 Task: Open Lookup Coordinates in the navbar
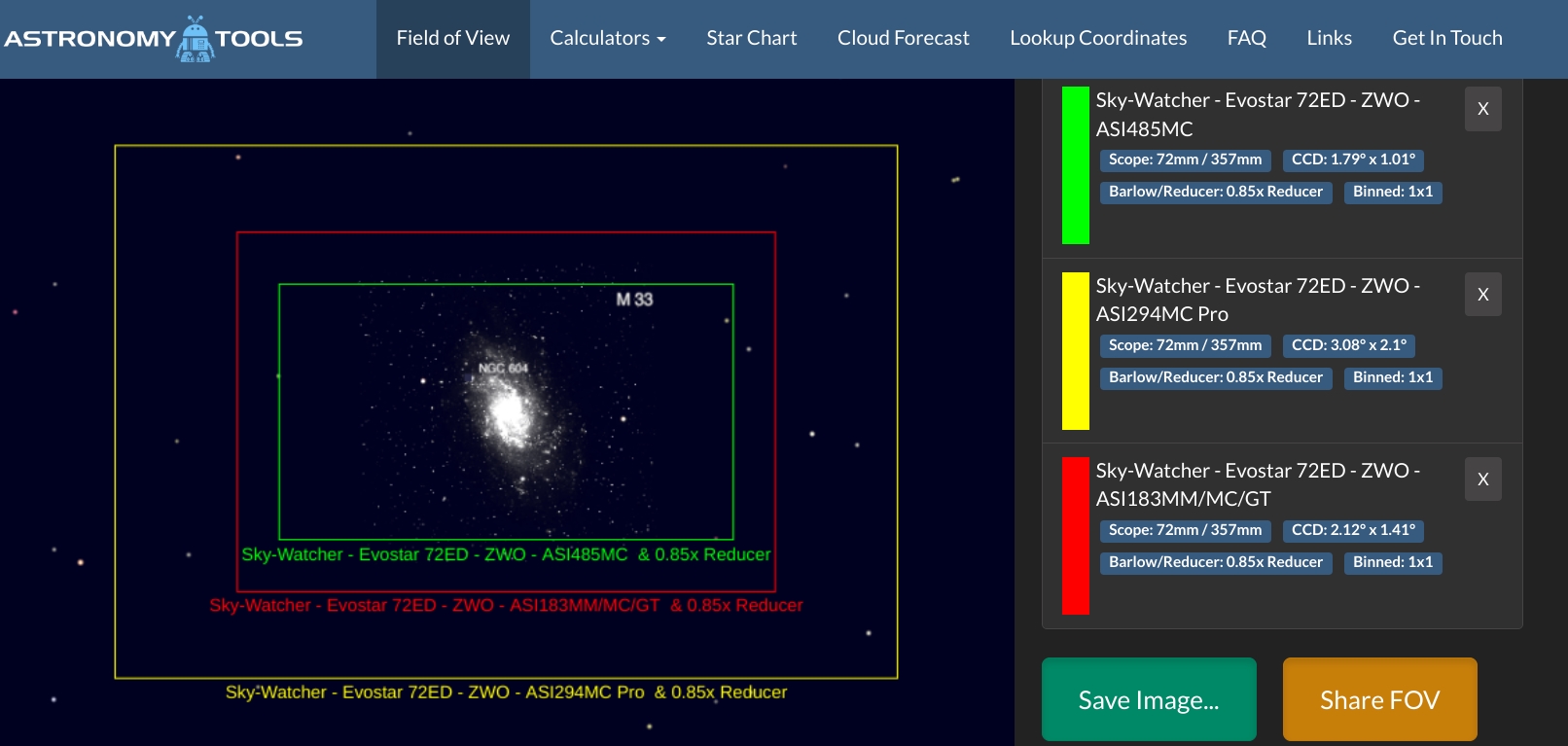pyautogui.click(x=1098, y=39)
